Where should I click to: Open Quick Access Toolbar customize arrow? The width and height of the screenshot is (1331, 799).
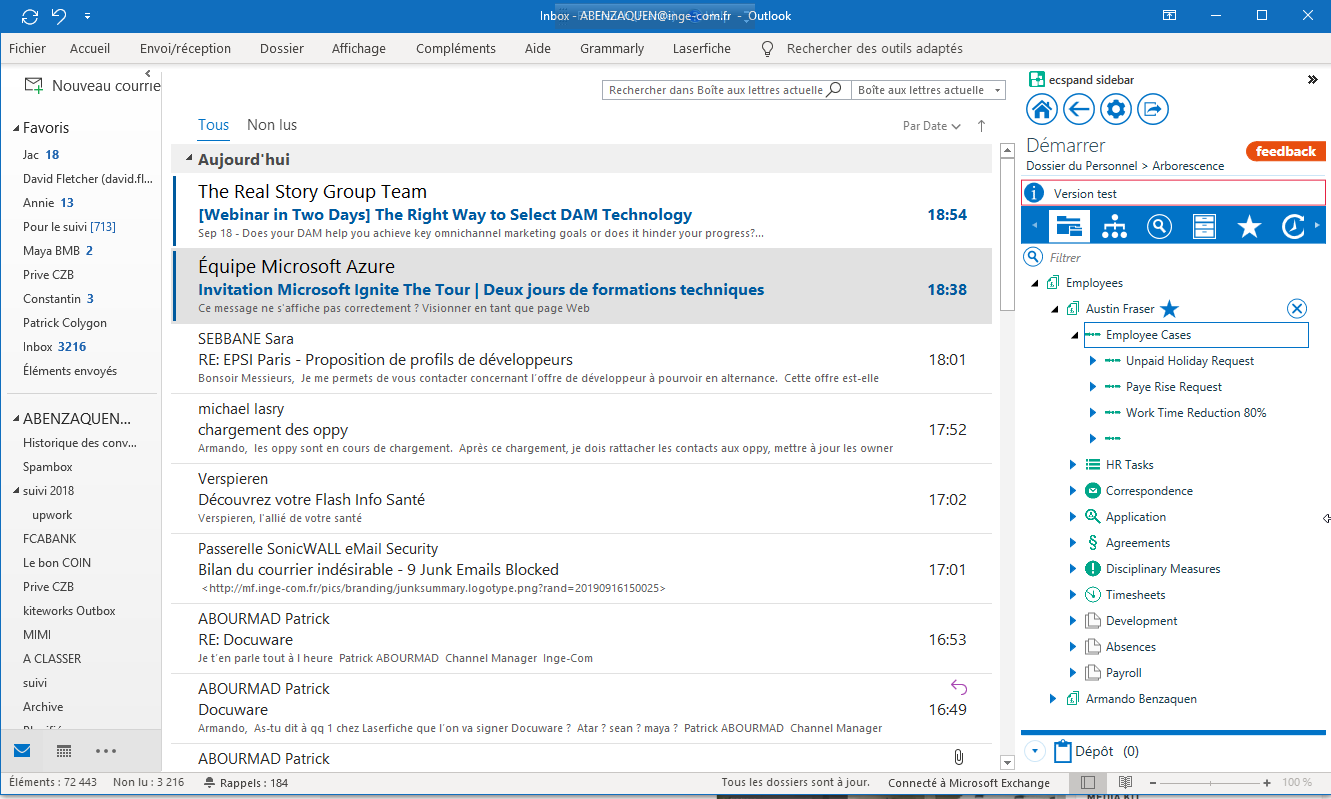tap(88, 16)
